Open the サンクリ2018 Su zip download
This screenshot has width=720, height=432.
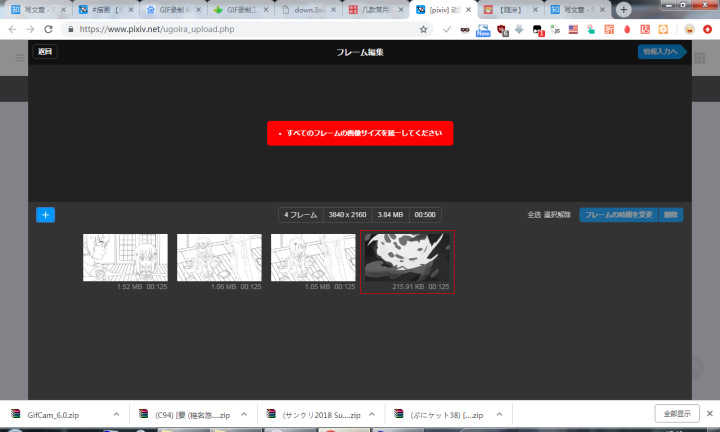coord(320,415)
